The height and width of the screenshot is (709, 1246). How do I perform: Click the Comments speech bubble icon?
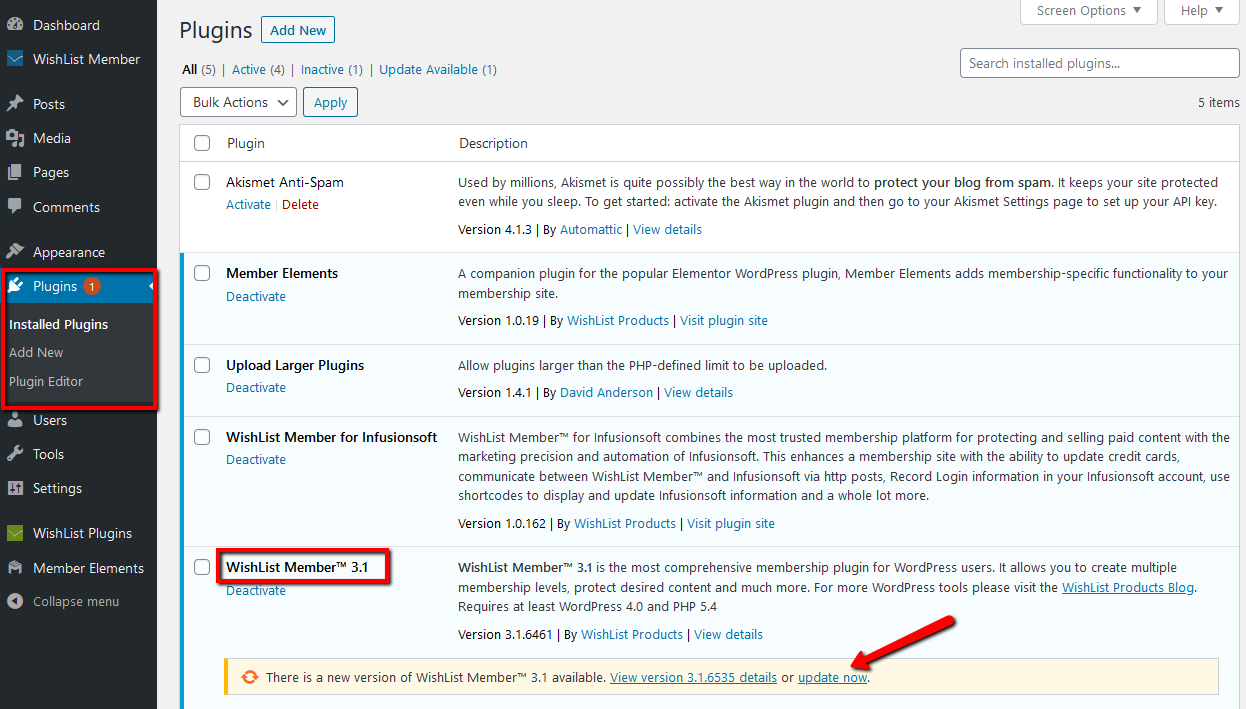[15, 207]
